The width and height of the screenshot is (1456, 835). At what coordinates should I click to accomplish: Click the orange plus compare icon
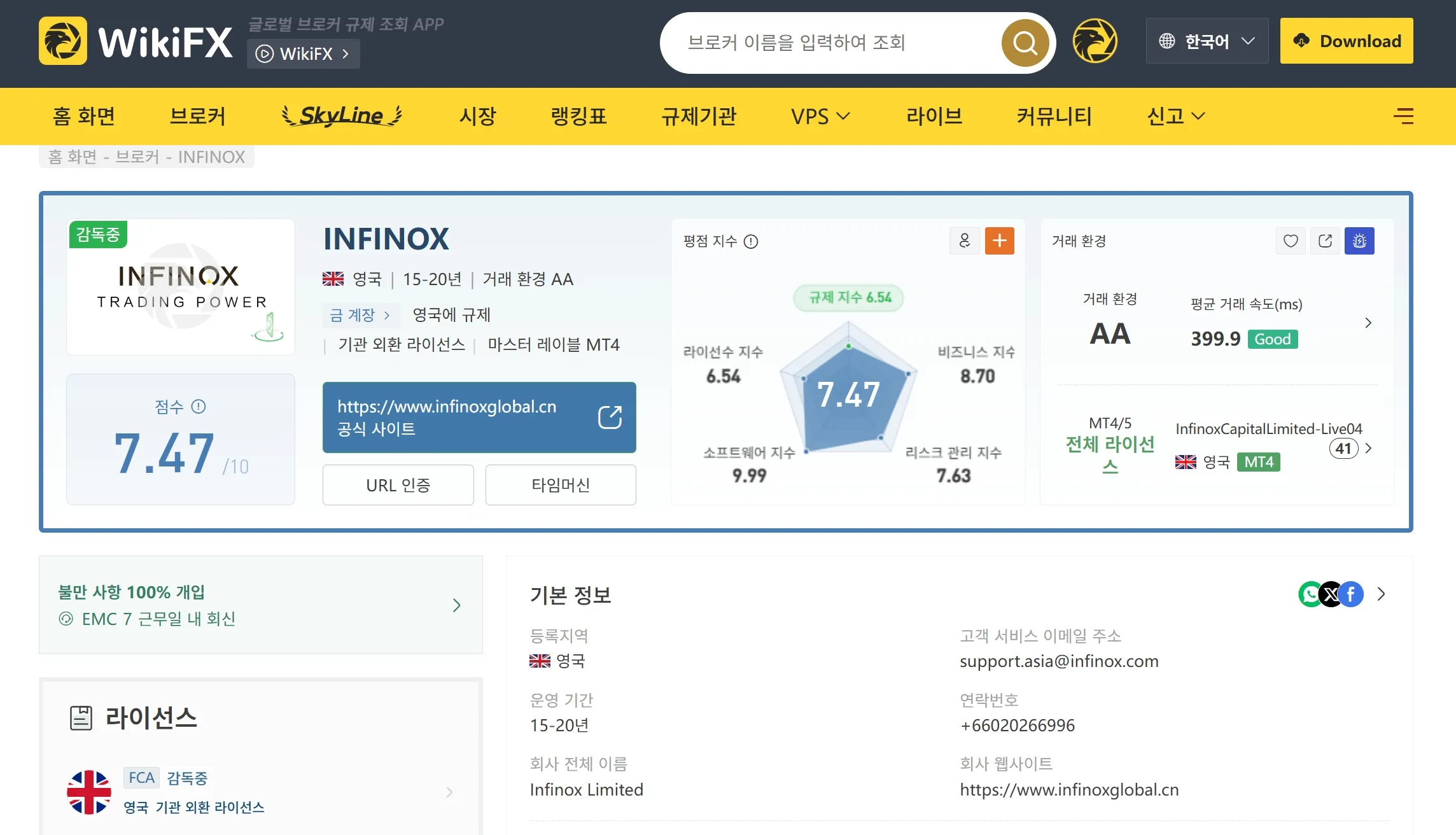tap(999, 241)
